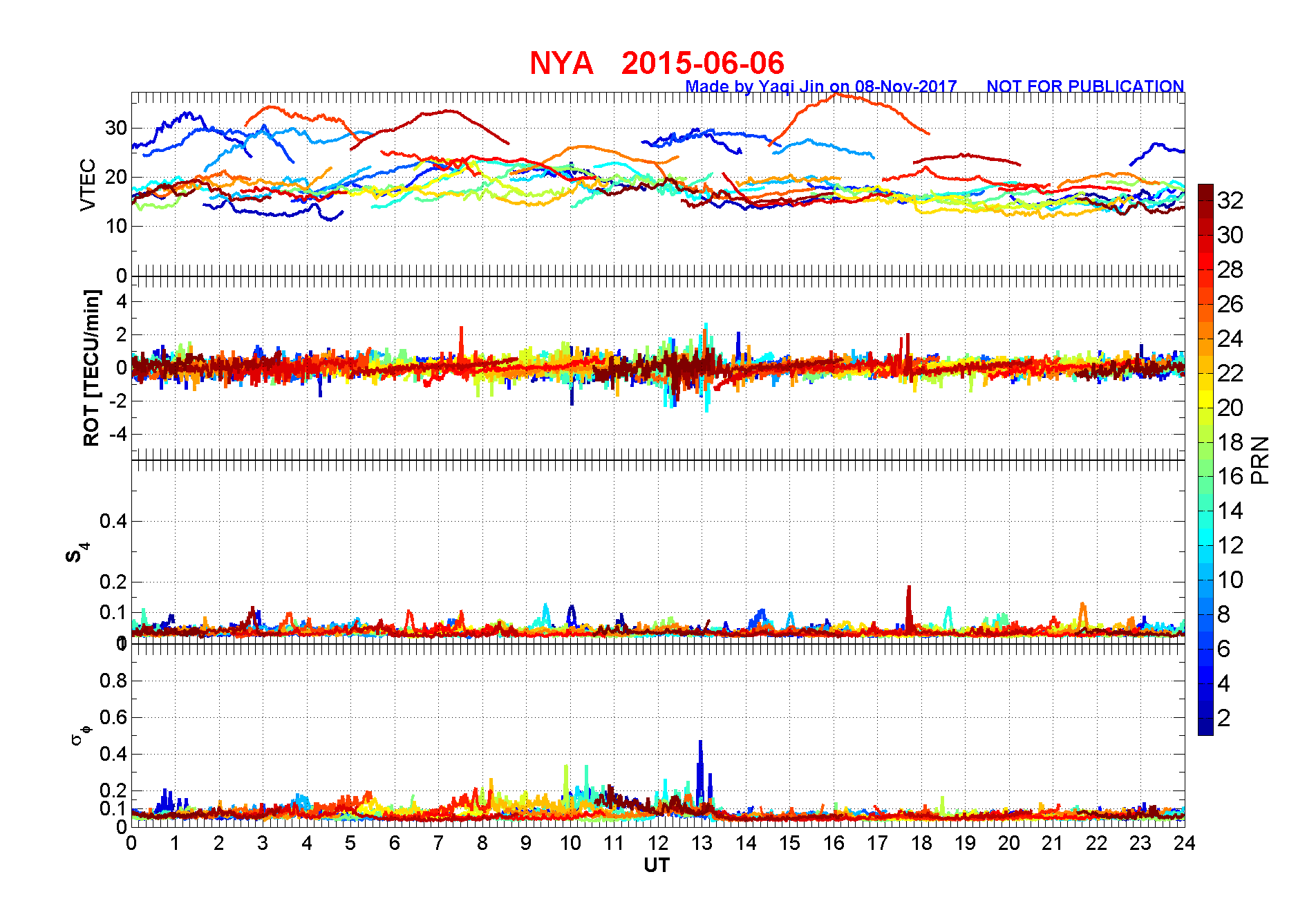Screen dimensions: 1316x919
Task: Click the σφ axis tick 0.8
Action: (x=113, y=681)
